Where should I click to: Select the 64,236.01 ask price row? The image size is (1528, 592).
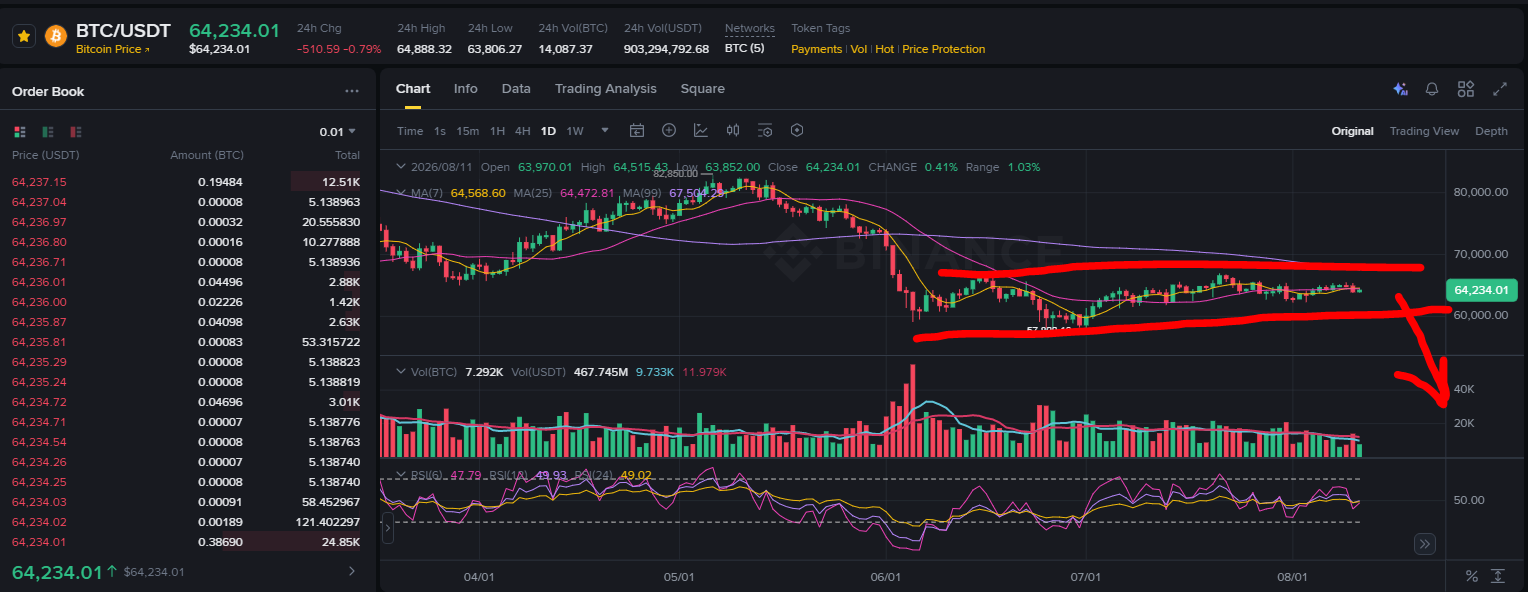pos(186,282)
